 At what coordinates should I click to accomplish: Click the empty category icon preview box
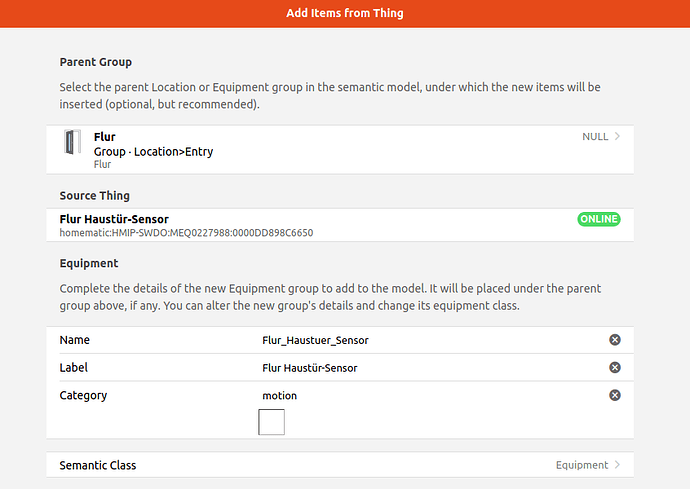coord(271,422)
